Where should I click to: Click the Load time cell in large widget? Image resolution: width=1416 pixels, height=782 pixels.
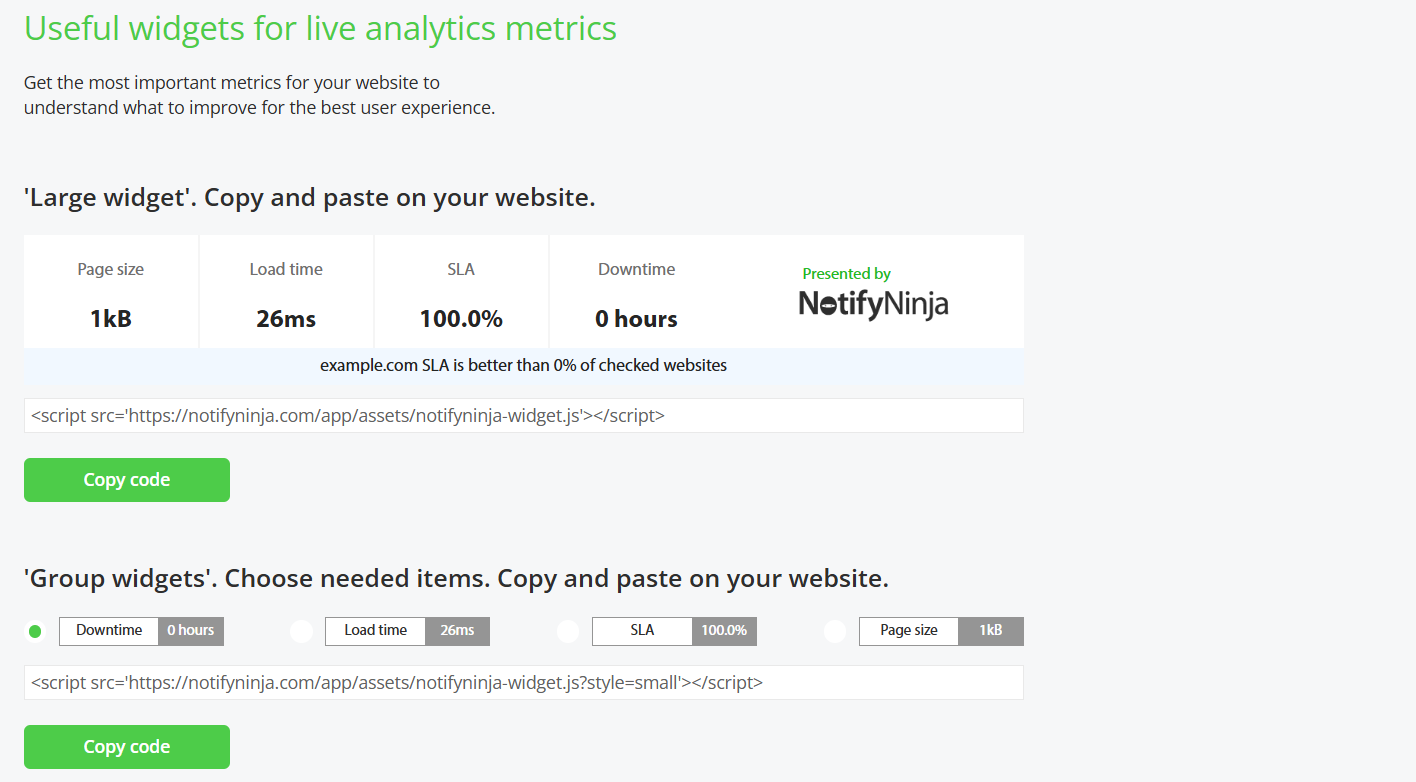[x=286, y=293]
